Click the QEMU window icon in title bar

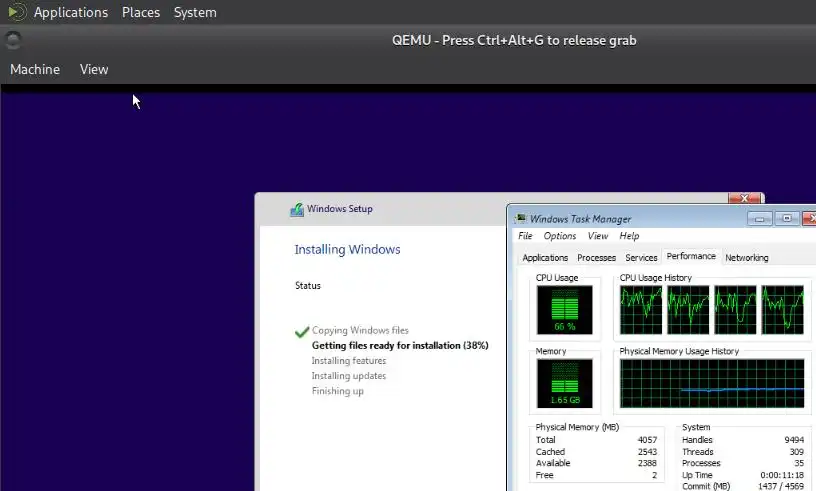click(x=13, y=40)
